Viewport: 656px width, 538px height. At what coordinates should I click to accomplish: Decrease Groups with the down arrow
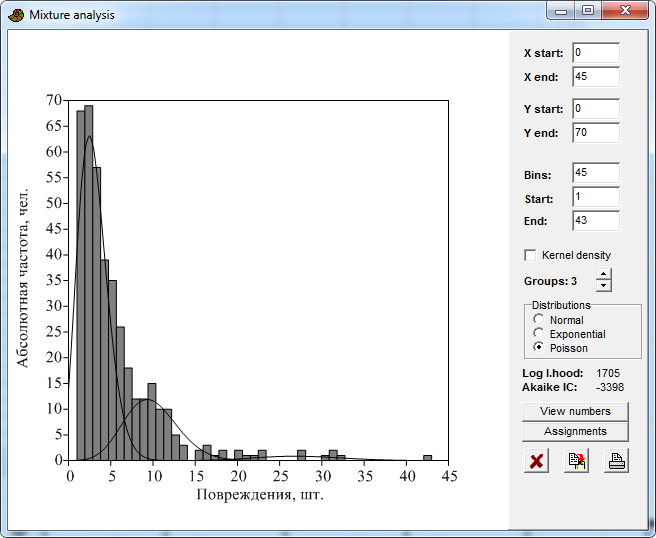[x=603, y=286]
